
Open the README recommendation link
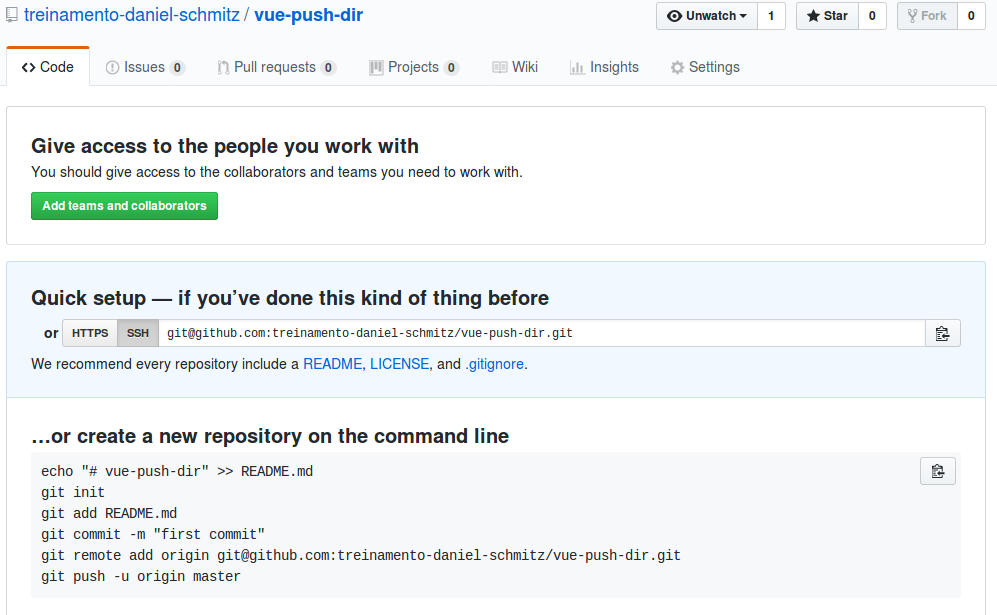click(333, 364)
